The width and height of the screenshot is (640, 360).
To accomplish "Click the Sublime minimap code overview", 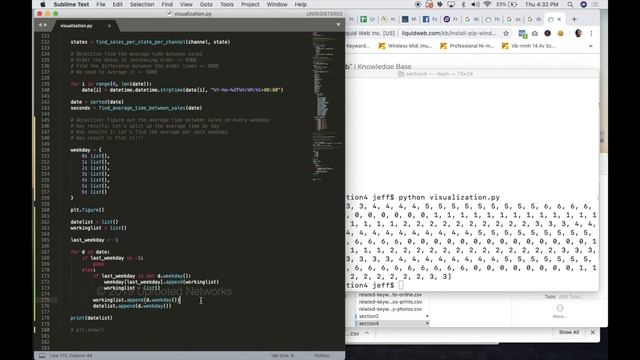I will (327, 106).
